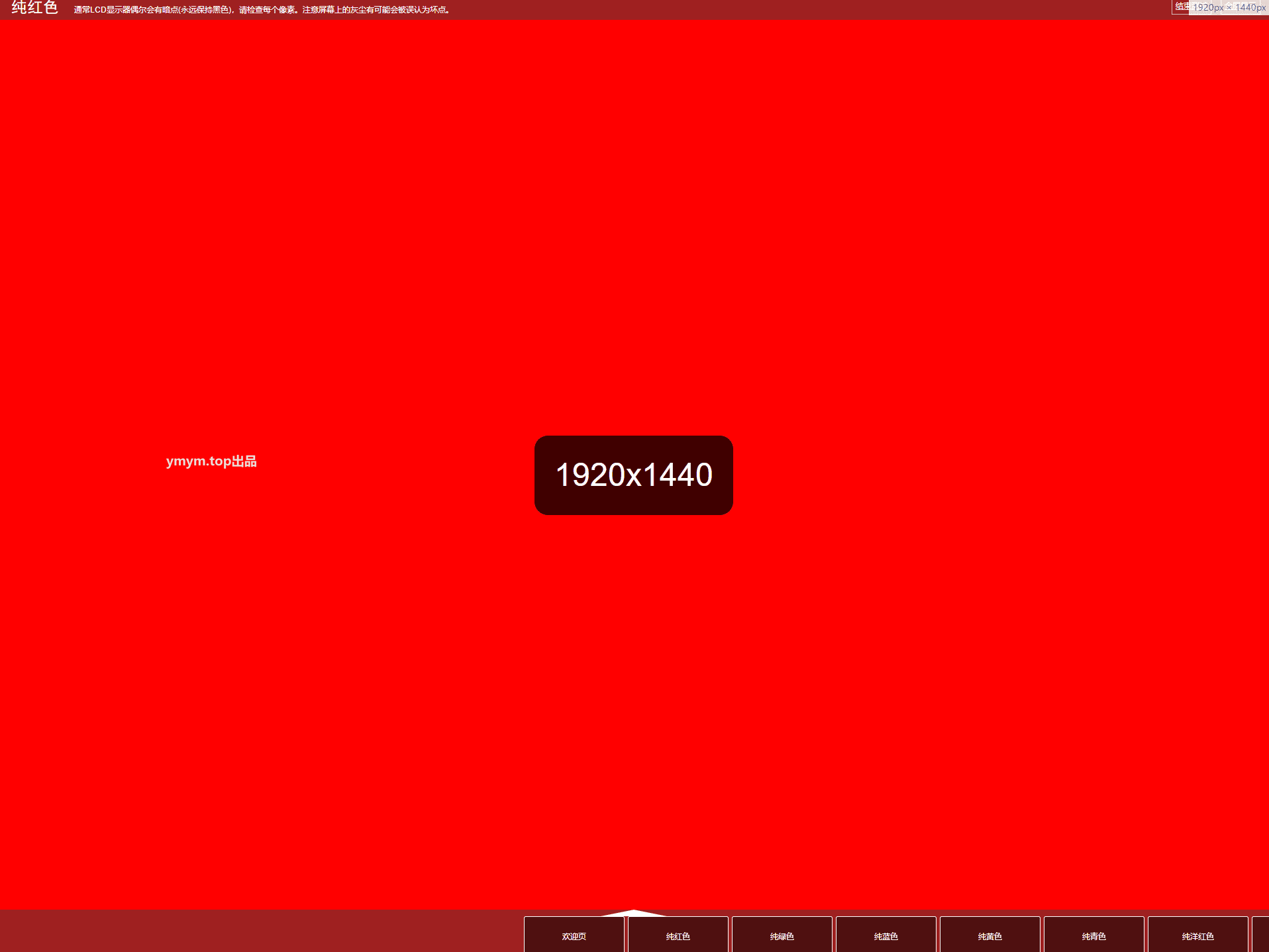Select the 纯洋红色 test tab
Screen dimensions: 1269x952
(x=1197, y=935)
